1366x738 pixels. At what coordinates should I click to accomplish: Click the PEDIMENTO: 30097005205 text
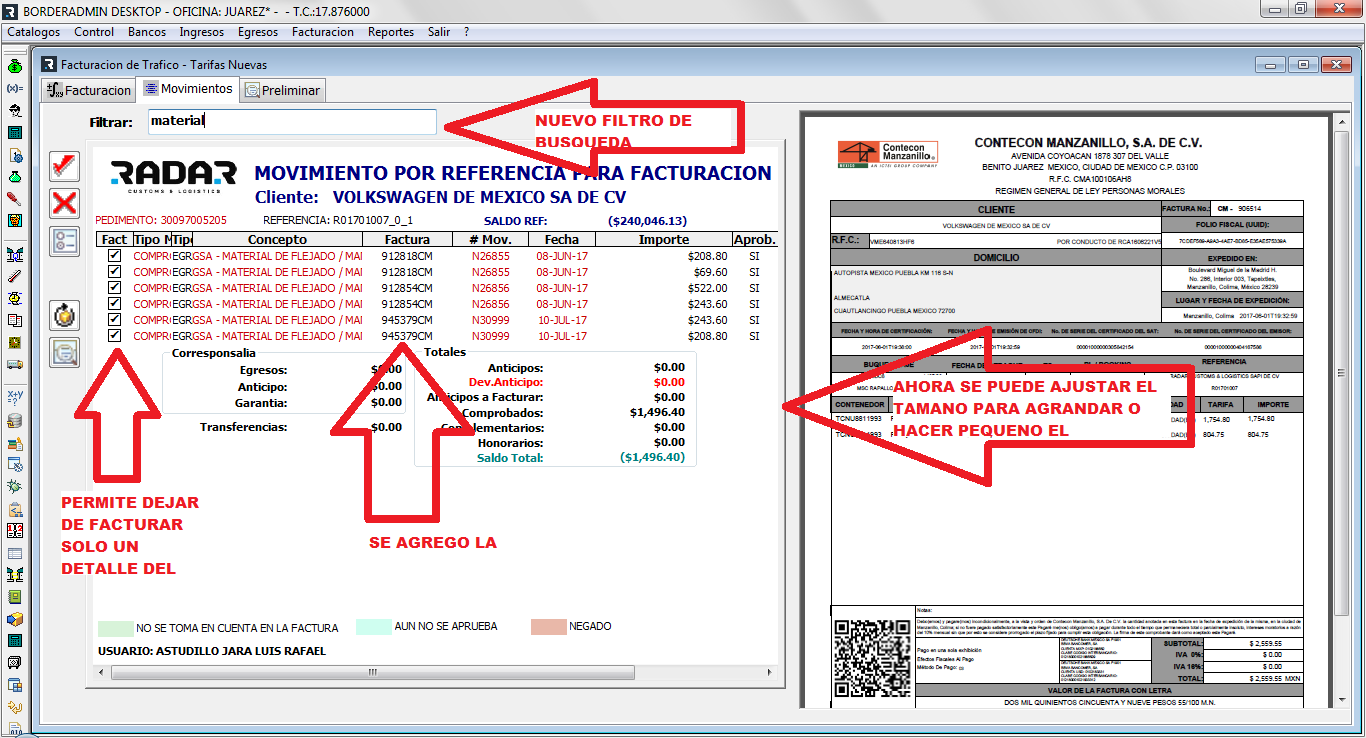[x=161, y=220]
